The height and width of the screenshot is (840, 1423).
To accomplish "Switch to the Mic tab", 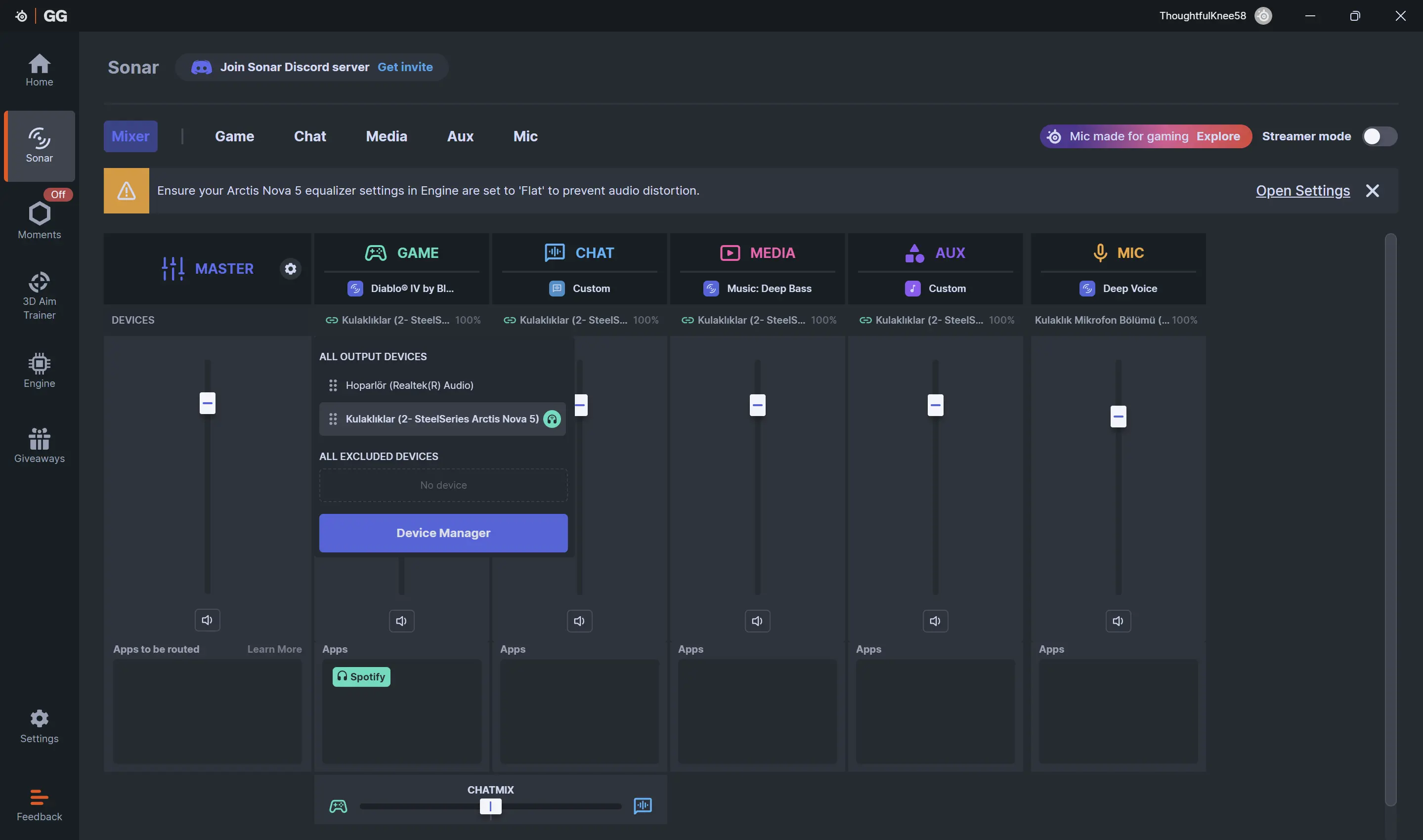I will click(x=525, y=136).
